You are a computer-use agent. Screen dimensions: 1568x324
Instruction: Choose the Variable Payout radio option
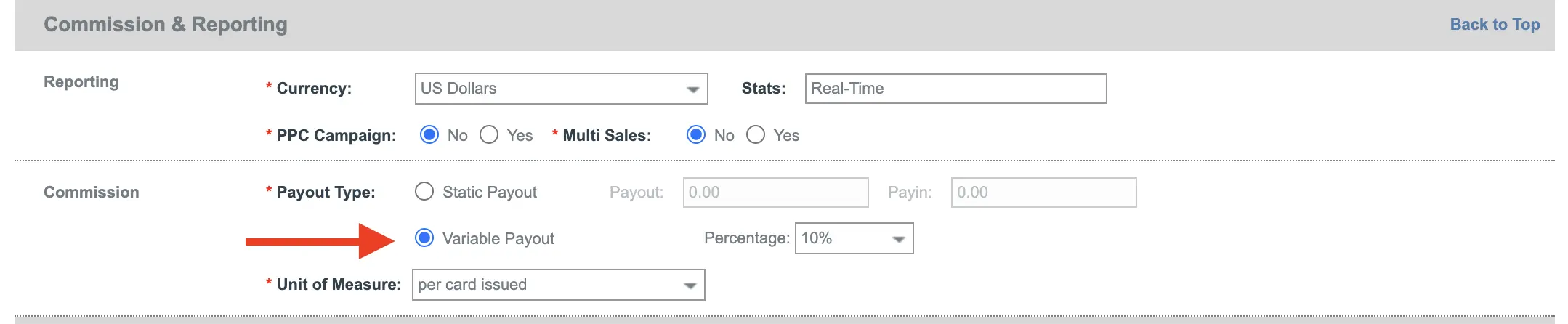click(x=424, y=238)
